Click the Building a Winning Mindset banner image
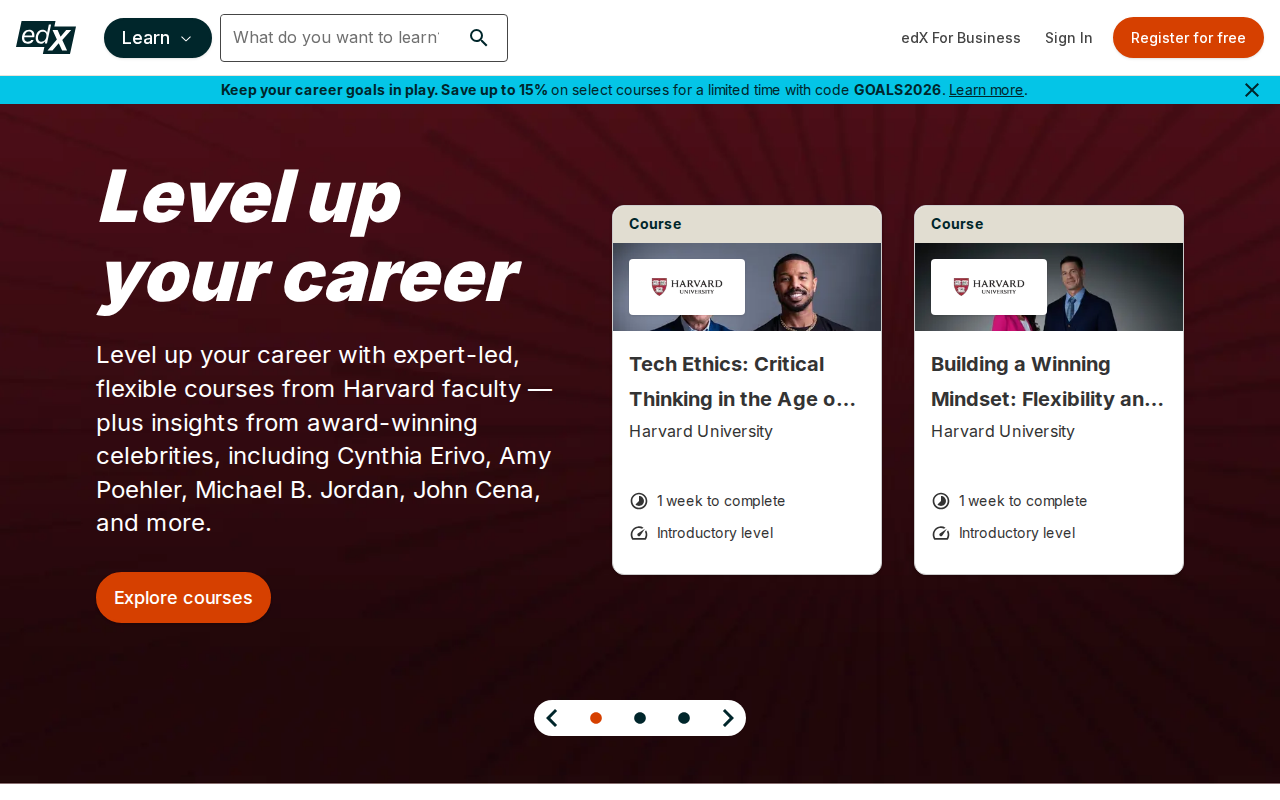 click(x=1049, y=287)
